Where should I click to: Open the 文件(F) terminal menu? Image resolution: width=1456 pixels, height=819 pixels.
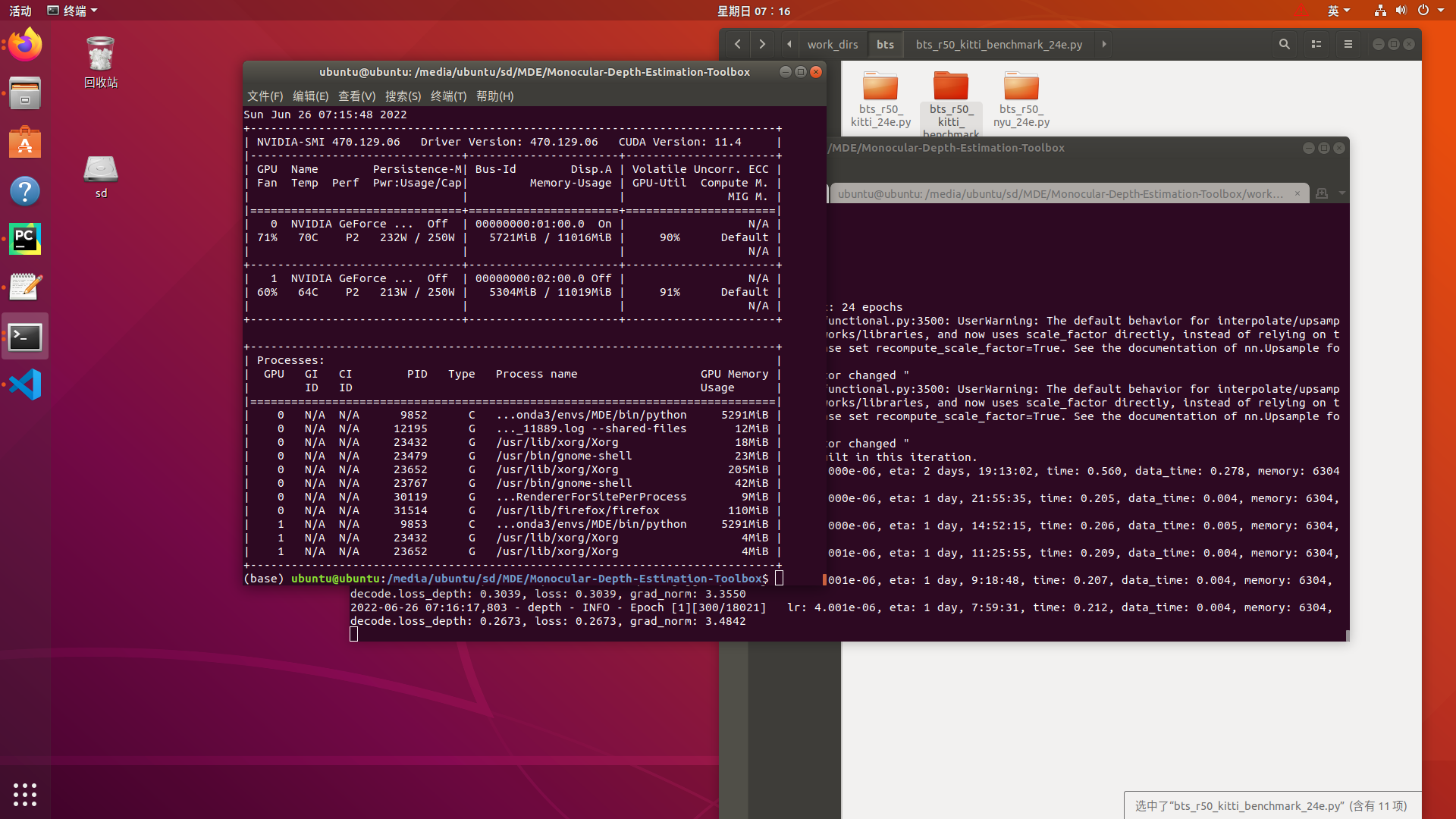(x=265, y=96)
